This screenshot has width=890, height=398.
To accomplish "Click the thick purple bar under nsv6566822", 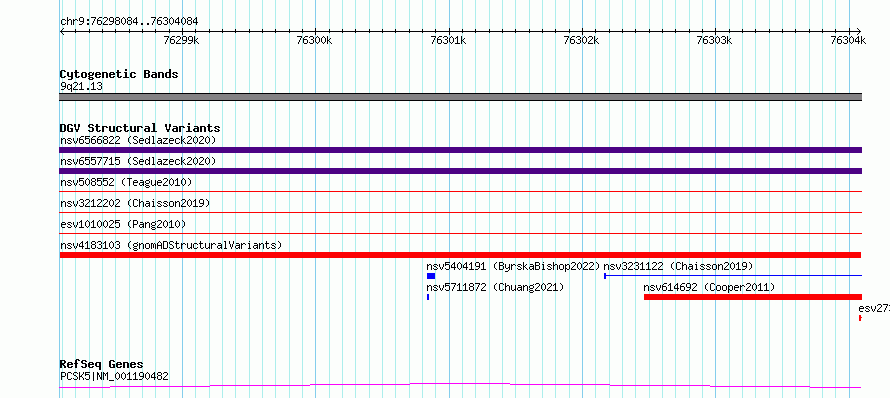I will tap(460, 150).
